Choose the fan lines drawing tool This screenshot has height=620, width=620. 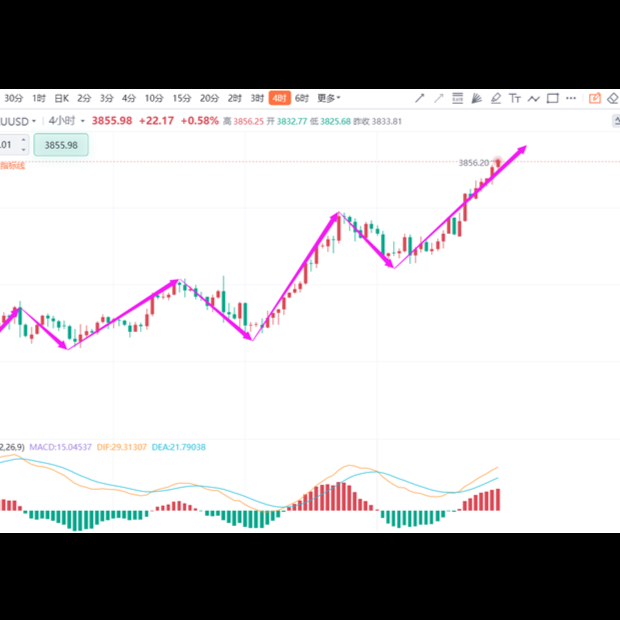click(x=476, y=98)
